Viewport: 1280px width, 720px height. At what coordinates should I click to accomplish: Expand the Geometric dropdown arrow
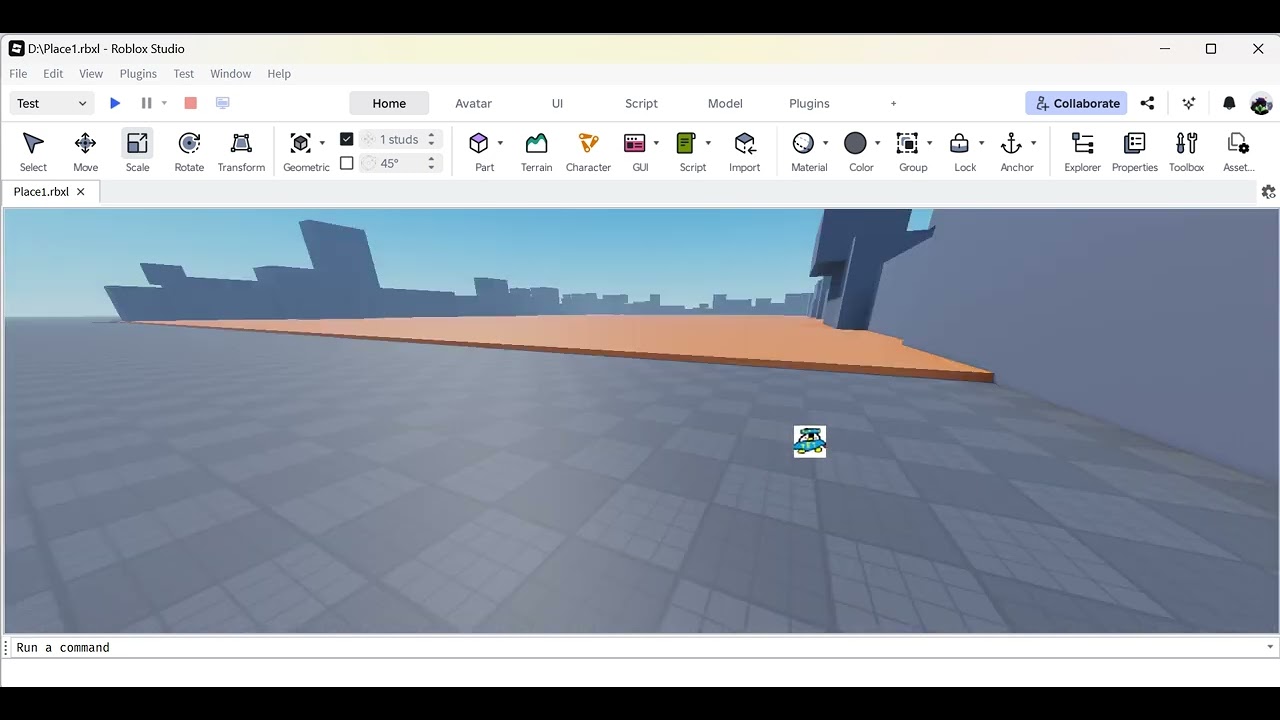tap(322, 143)
